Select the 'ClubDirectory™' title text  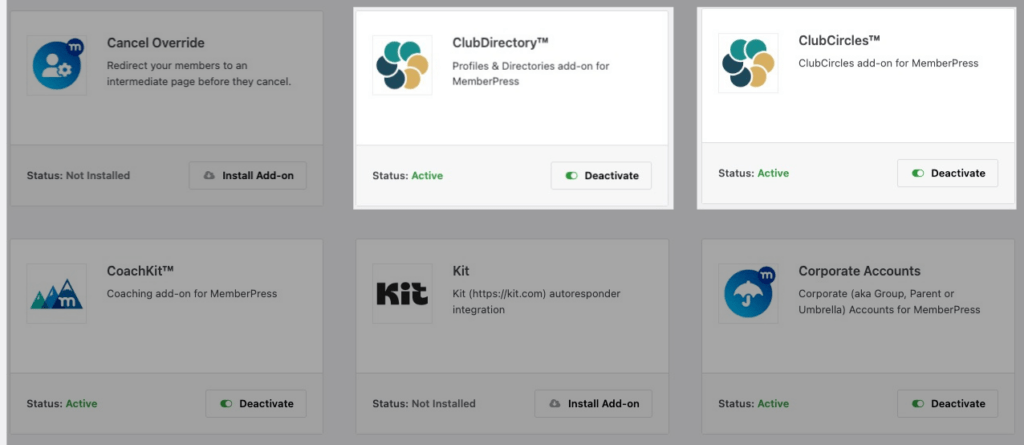(500, 43)
